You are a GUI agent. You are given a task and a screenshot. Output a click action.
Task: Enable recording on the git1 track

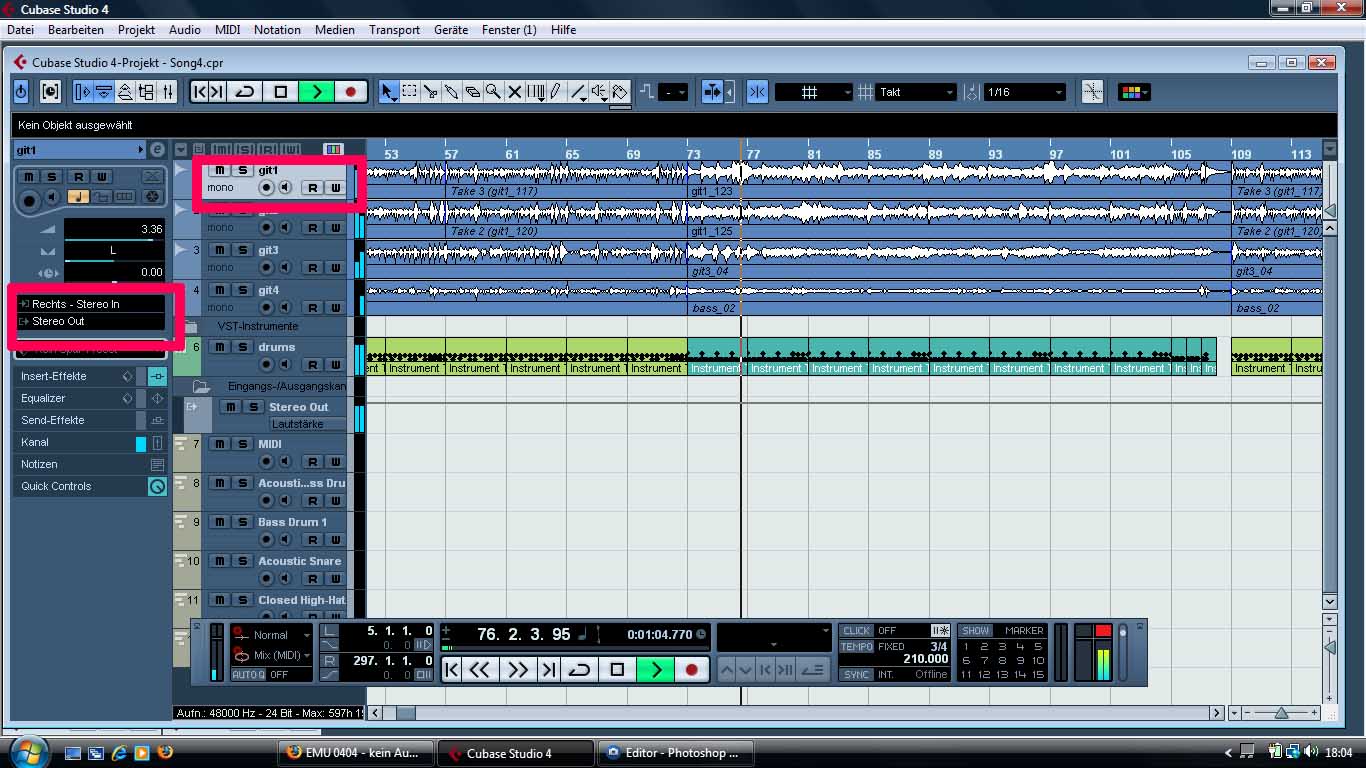point(266,188)
